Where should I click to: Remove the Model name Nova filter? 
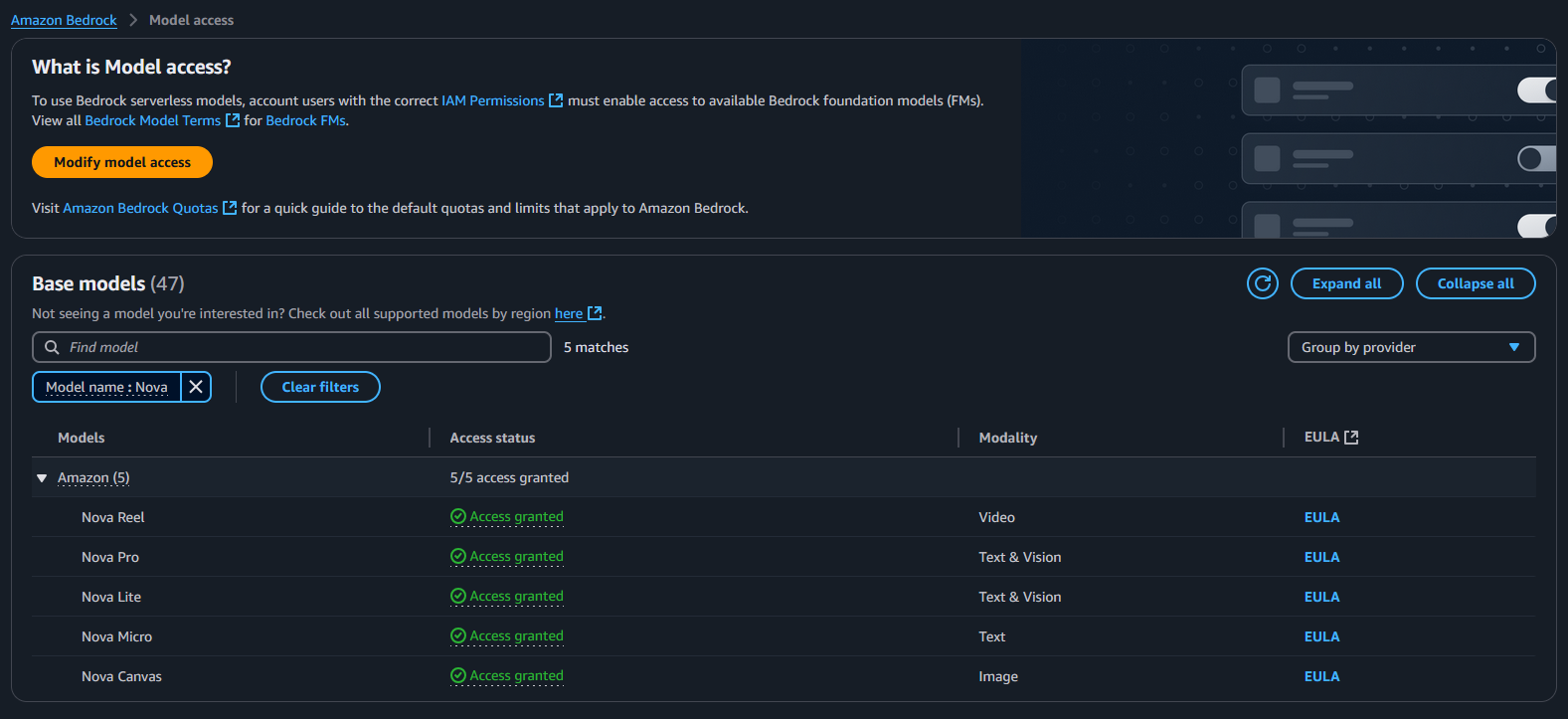coord(196,387)
